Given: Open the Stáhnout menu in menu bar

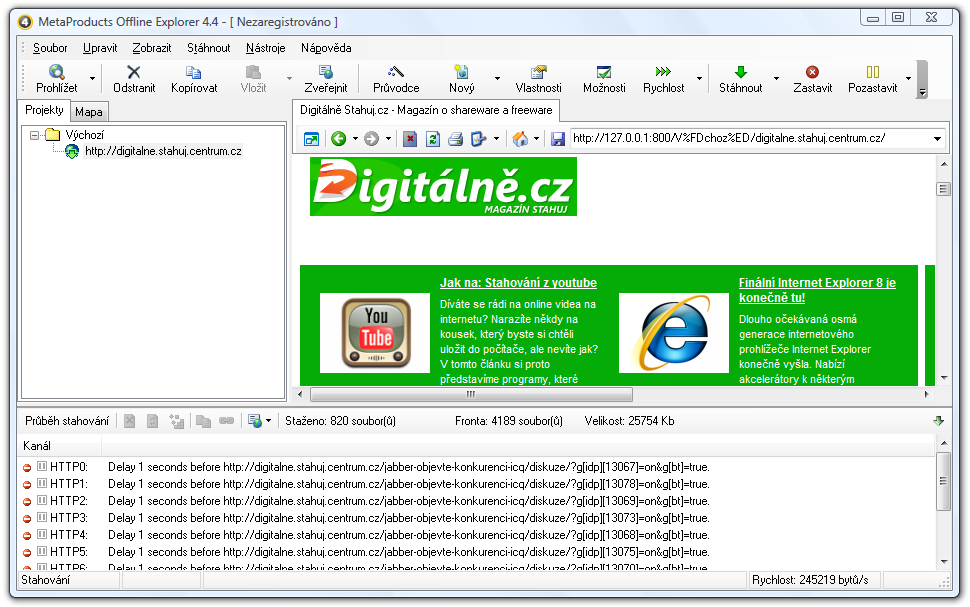Looking at the screenshot, I should tap(208, 48).
